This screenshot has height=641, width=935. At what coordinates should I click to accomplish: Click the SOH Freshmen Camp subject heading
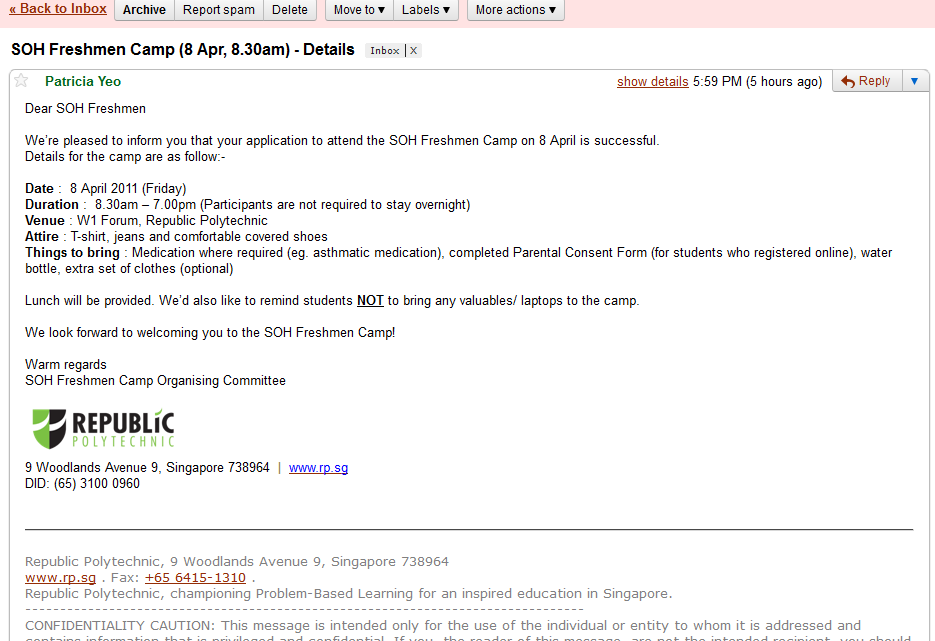coord(182,49)
